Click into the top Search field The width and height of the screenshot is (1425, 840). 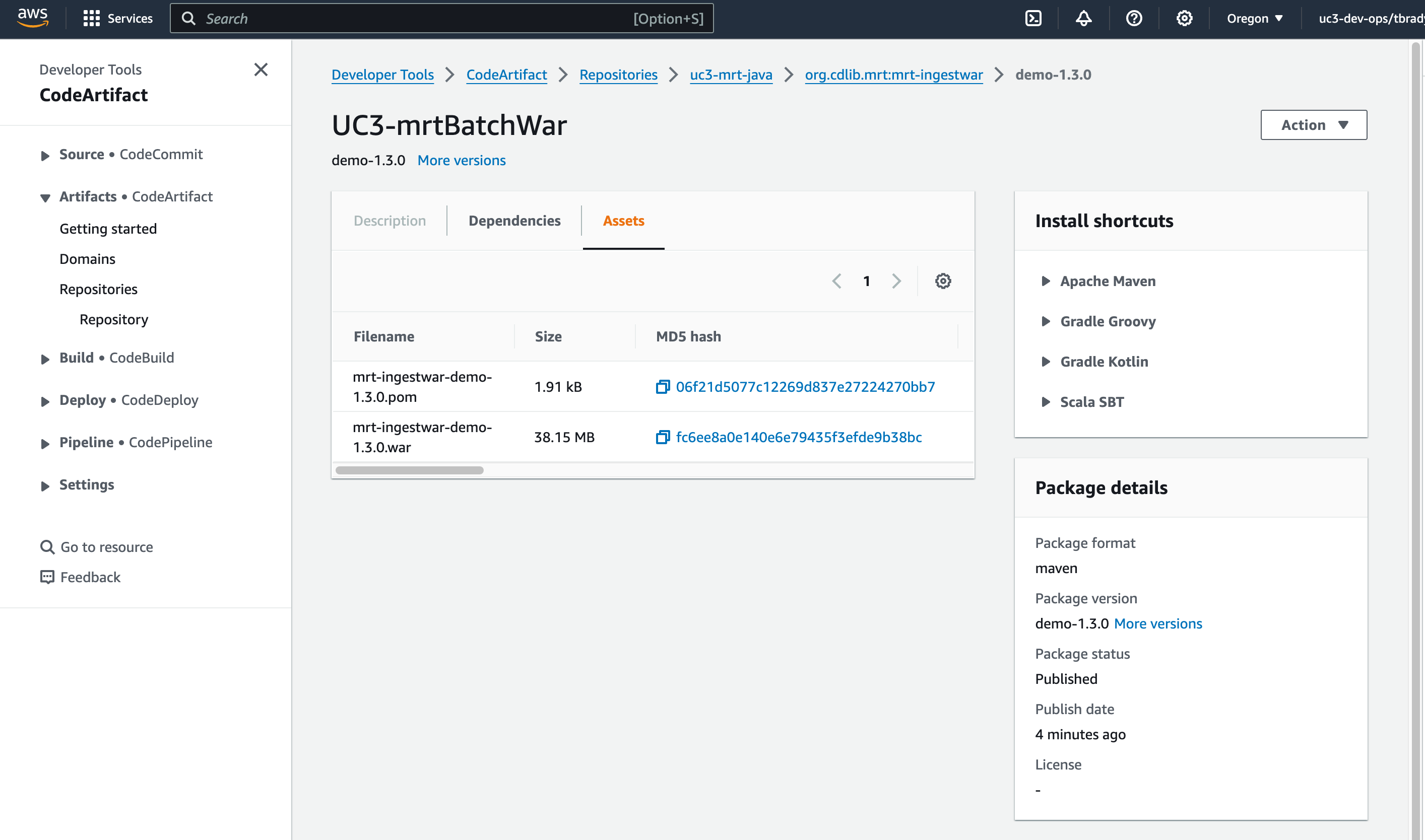click(441, 18)
